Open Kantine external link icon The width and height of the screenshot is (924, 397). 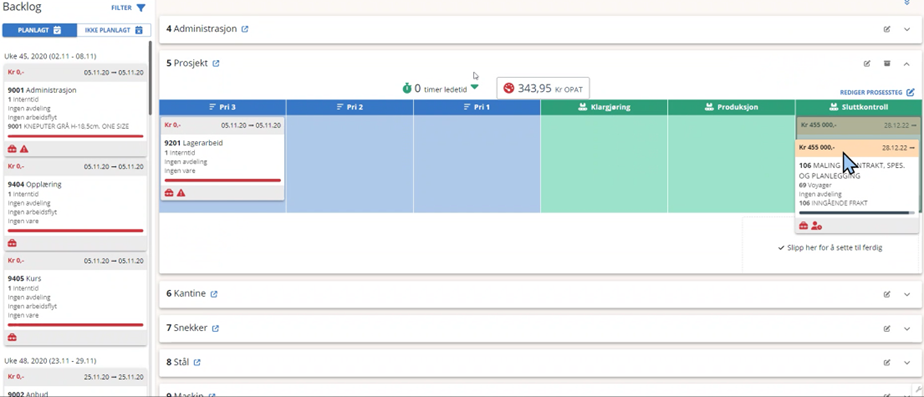point(214,294)
